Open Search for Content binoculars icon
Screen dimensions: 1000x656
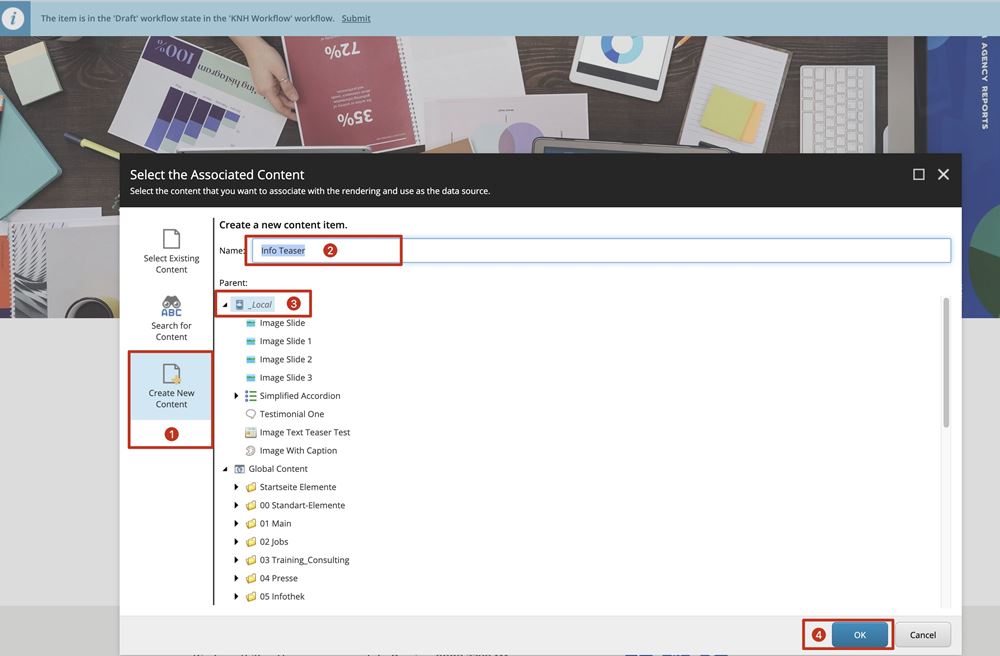pyautogui.click(x=171, y=306)
